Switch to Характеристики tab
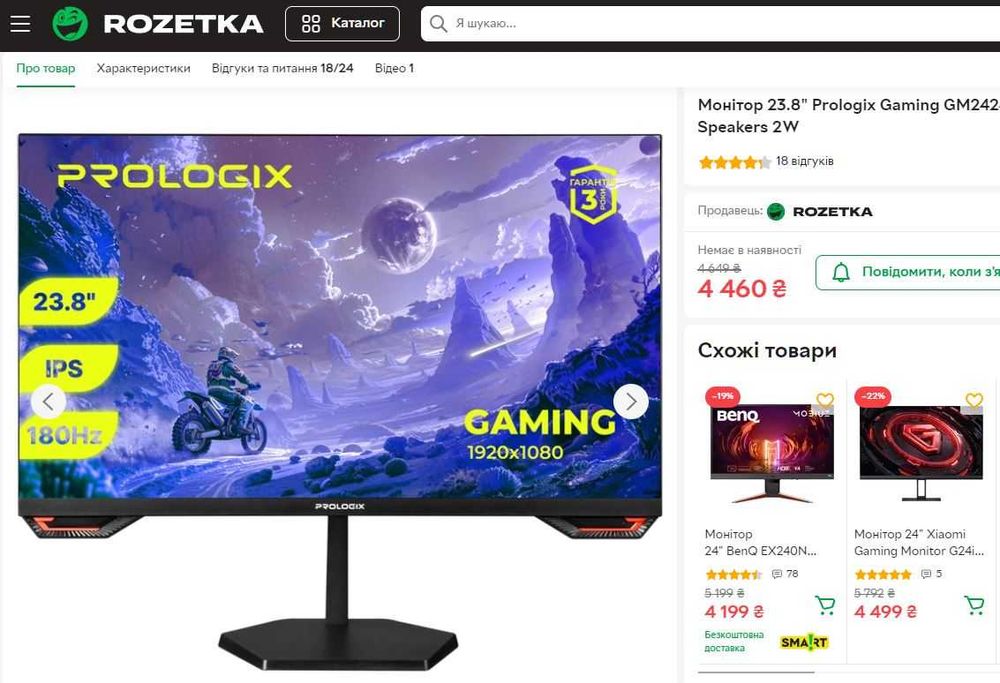 tap(143, 68)
